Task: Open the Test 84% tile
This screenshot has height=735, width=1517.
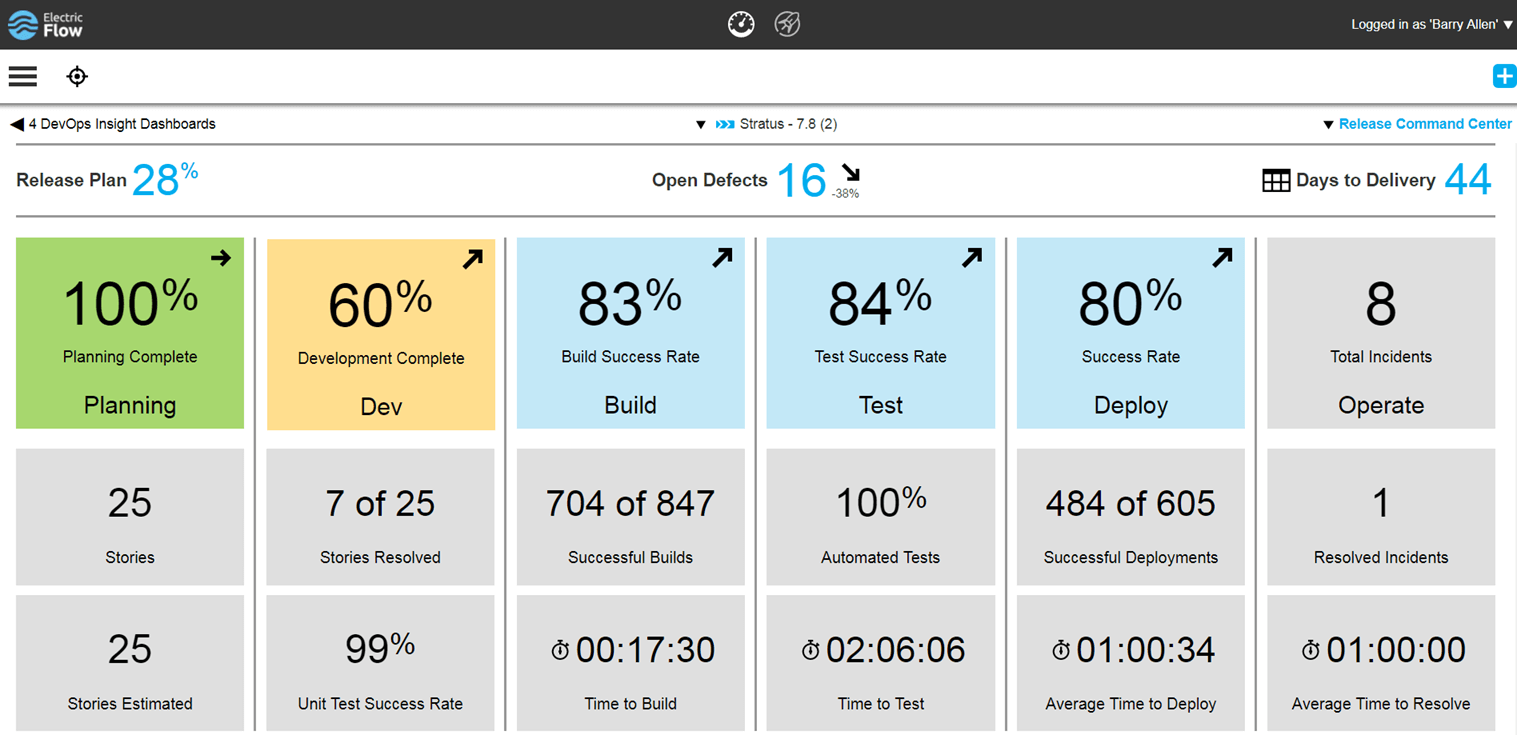Action: (x=881, y=333)
